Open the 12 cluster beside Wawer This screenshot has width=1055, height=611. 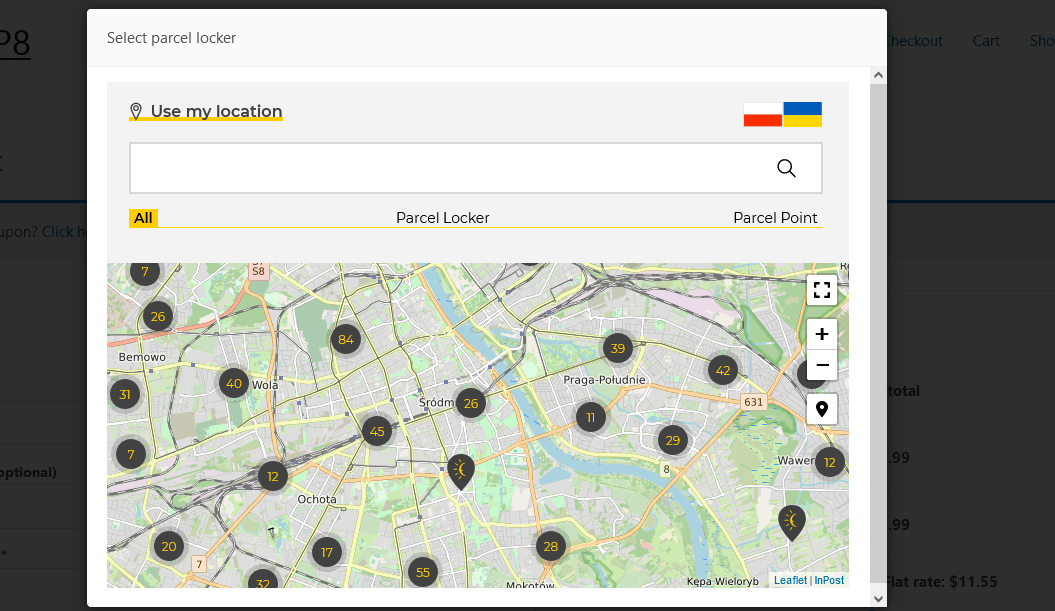click(x=830, y=462)
